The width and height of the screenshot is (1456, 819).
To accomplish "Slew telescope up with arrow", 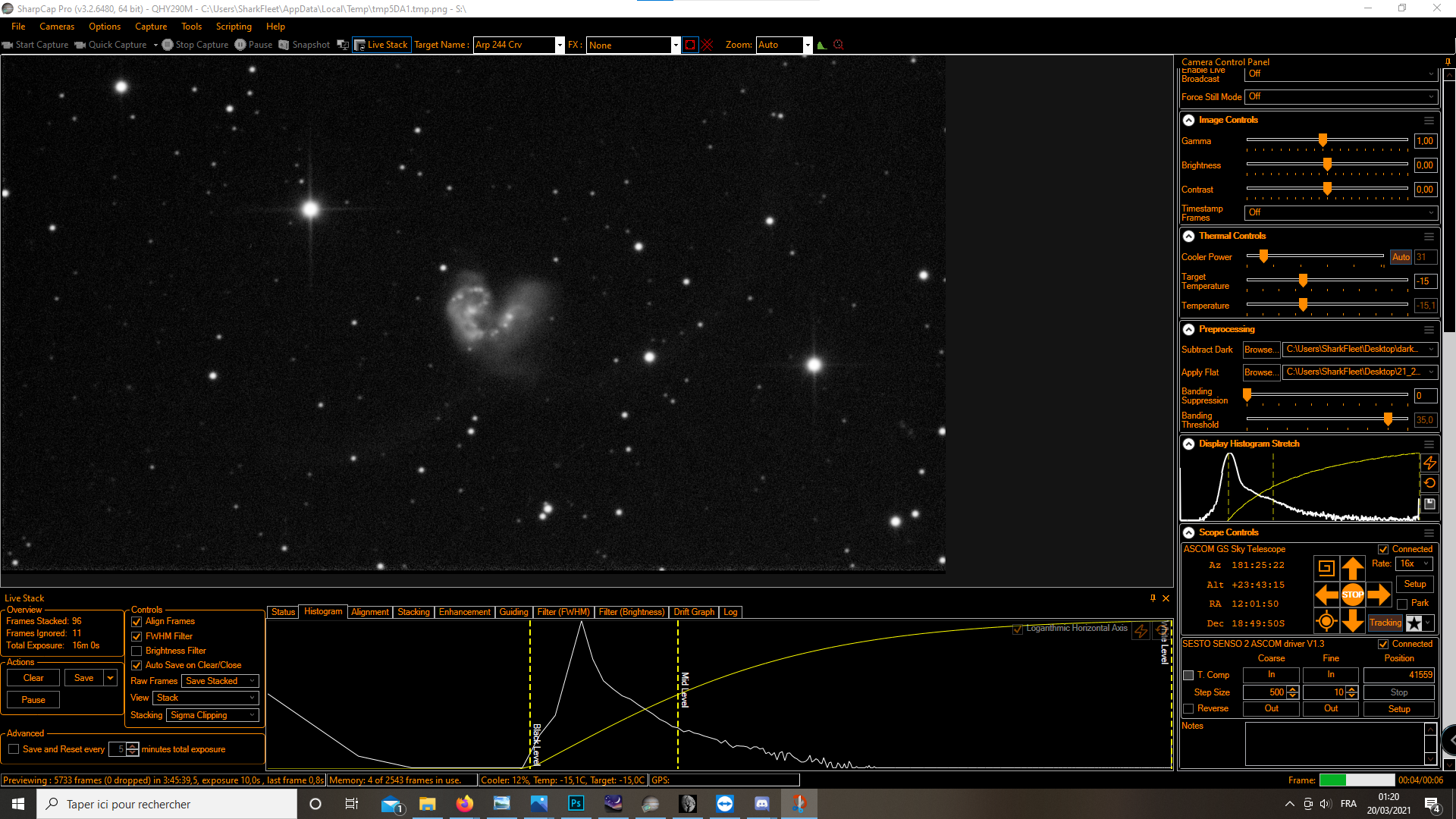I will click(x=1352, y=568).
